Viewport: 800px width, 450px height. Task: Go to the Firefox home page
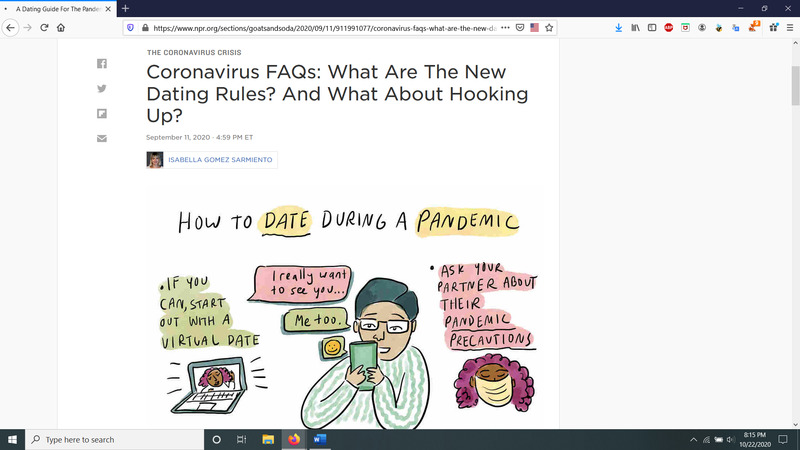[62, 27]
